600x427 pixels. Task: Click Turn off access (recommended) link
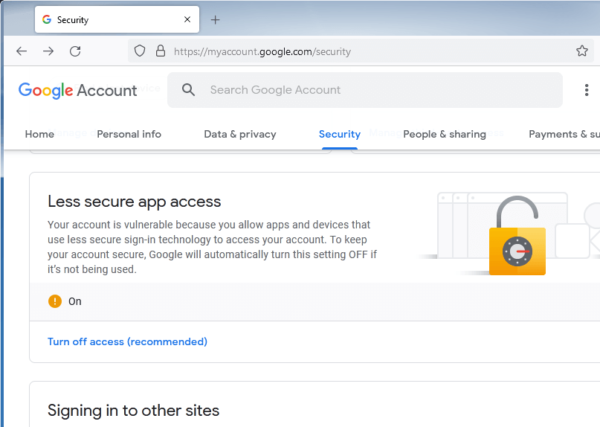click(127, 341)
